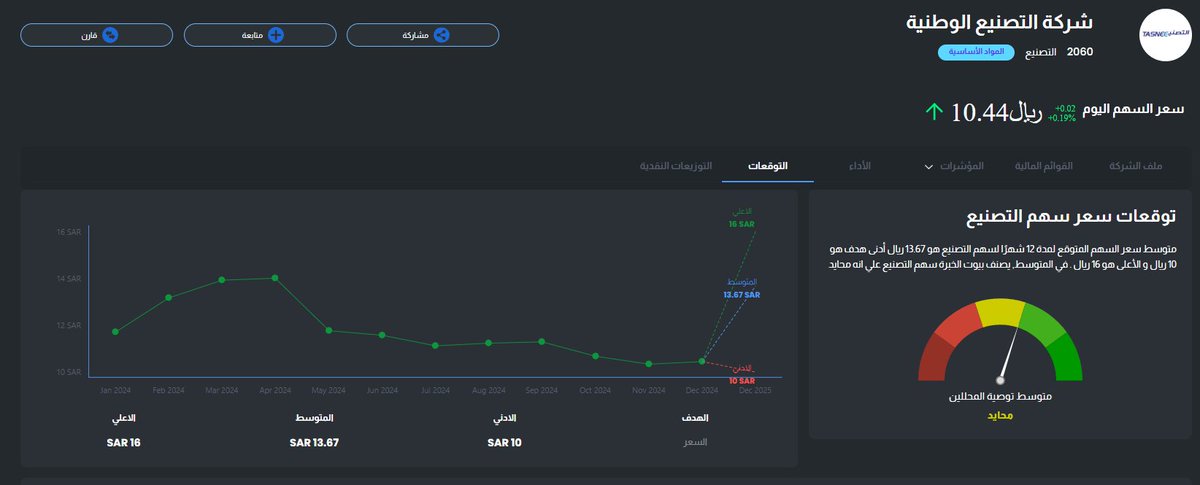Viewport: 1200px width, 485px height.
Task: Click the Jan 2024 chart data point
Action: [116, 331]
